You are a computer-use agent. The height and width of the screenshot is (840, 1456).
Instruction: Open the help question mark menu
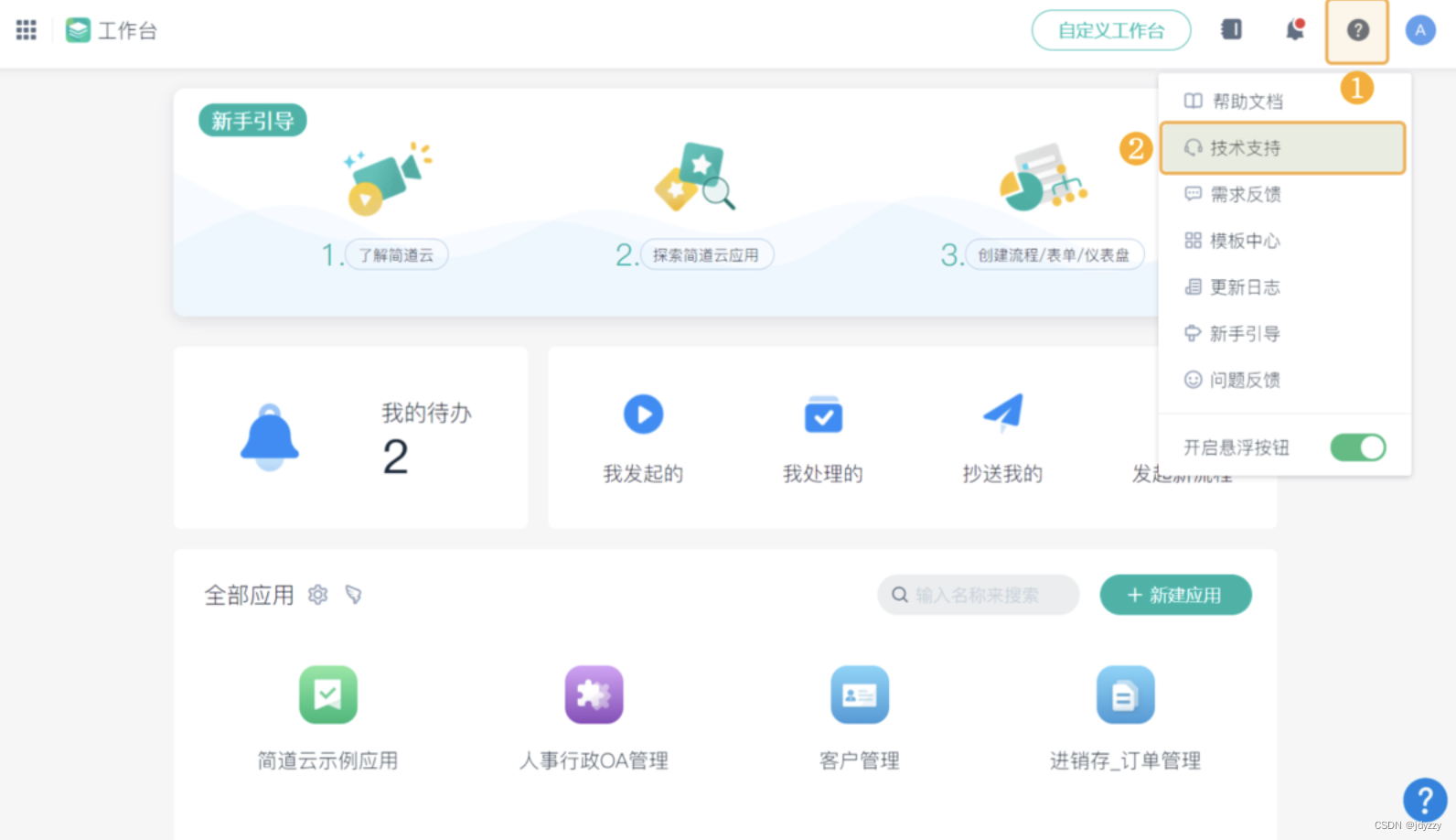[1358, 30]
